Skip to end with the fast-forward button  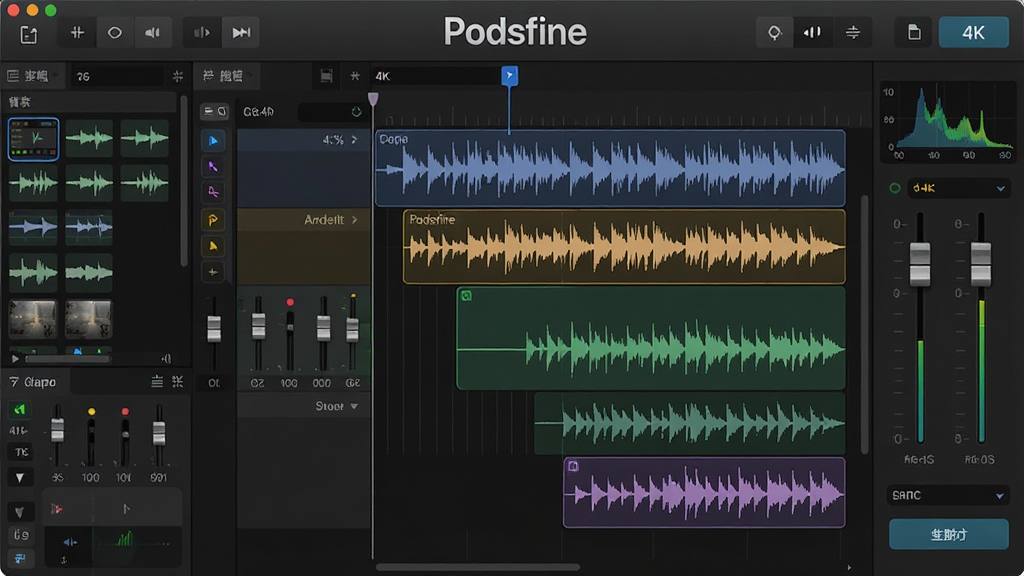241,33
